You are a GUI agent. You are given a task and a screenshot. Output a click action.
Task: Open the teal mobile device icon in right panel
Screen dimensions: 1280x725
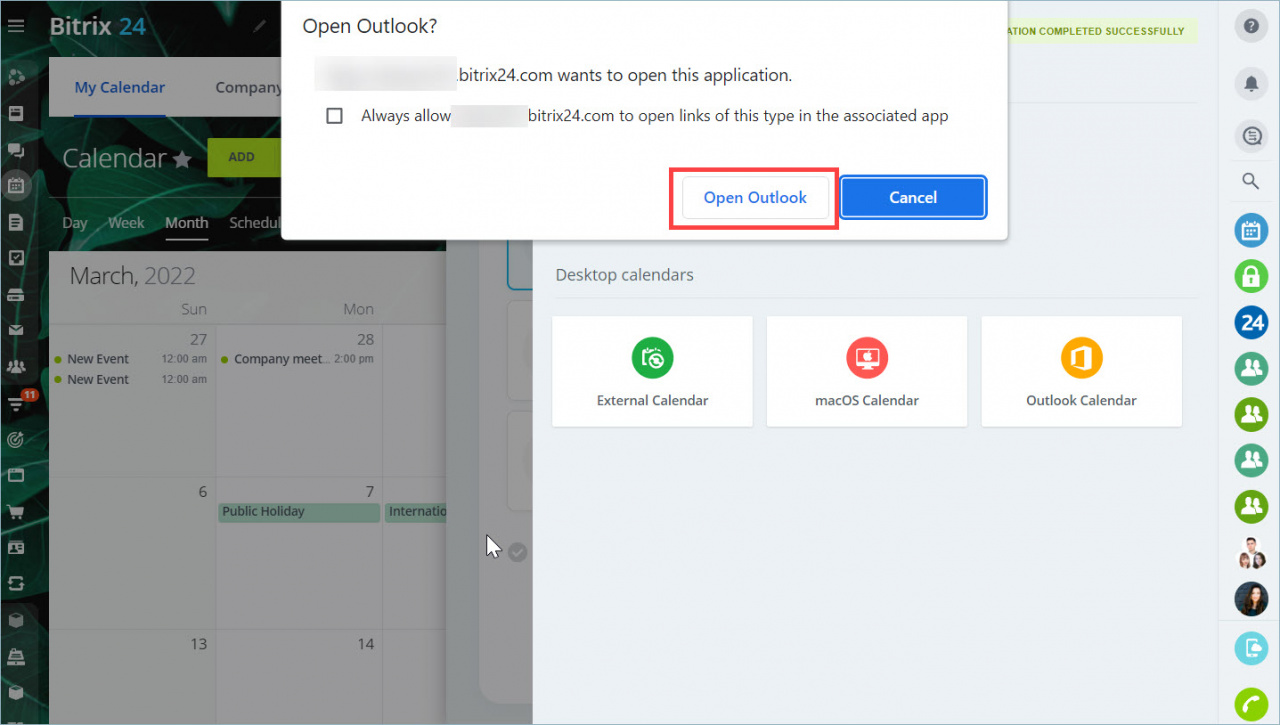(1251, 648)
